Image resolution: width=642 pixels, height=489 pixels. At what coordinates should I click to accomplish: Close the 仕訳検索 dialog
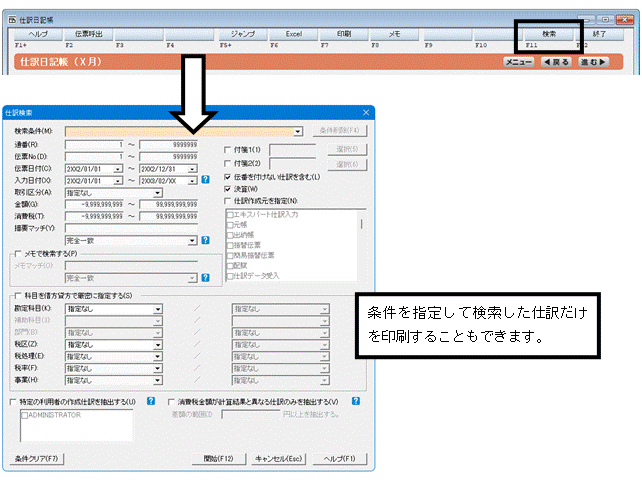[x=366, y=112]
